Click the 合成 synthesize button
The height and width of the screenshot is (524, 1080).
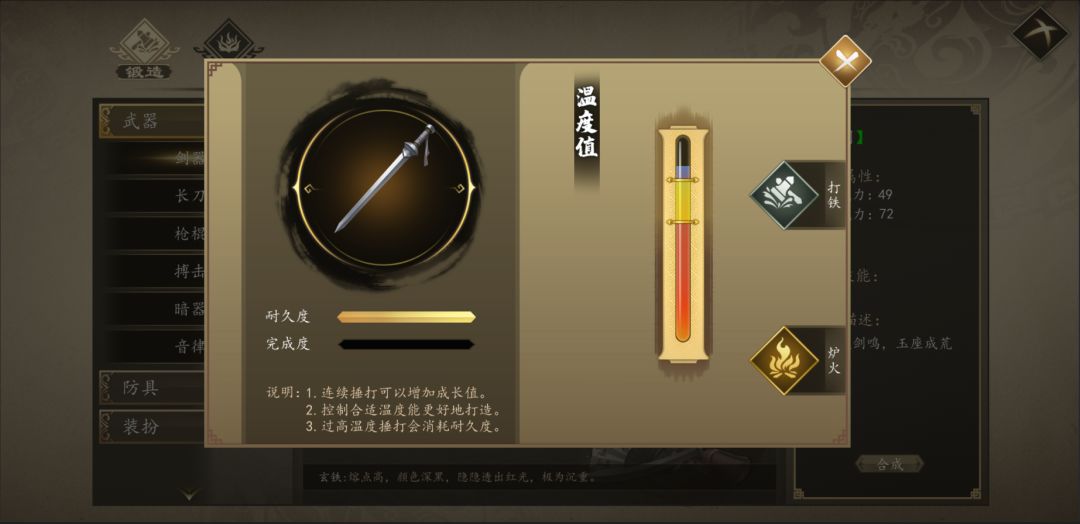pyautogui.click(x=889, y=464)
